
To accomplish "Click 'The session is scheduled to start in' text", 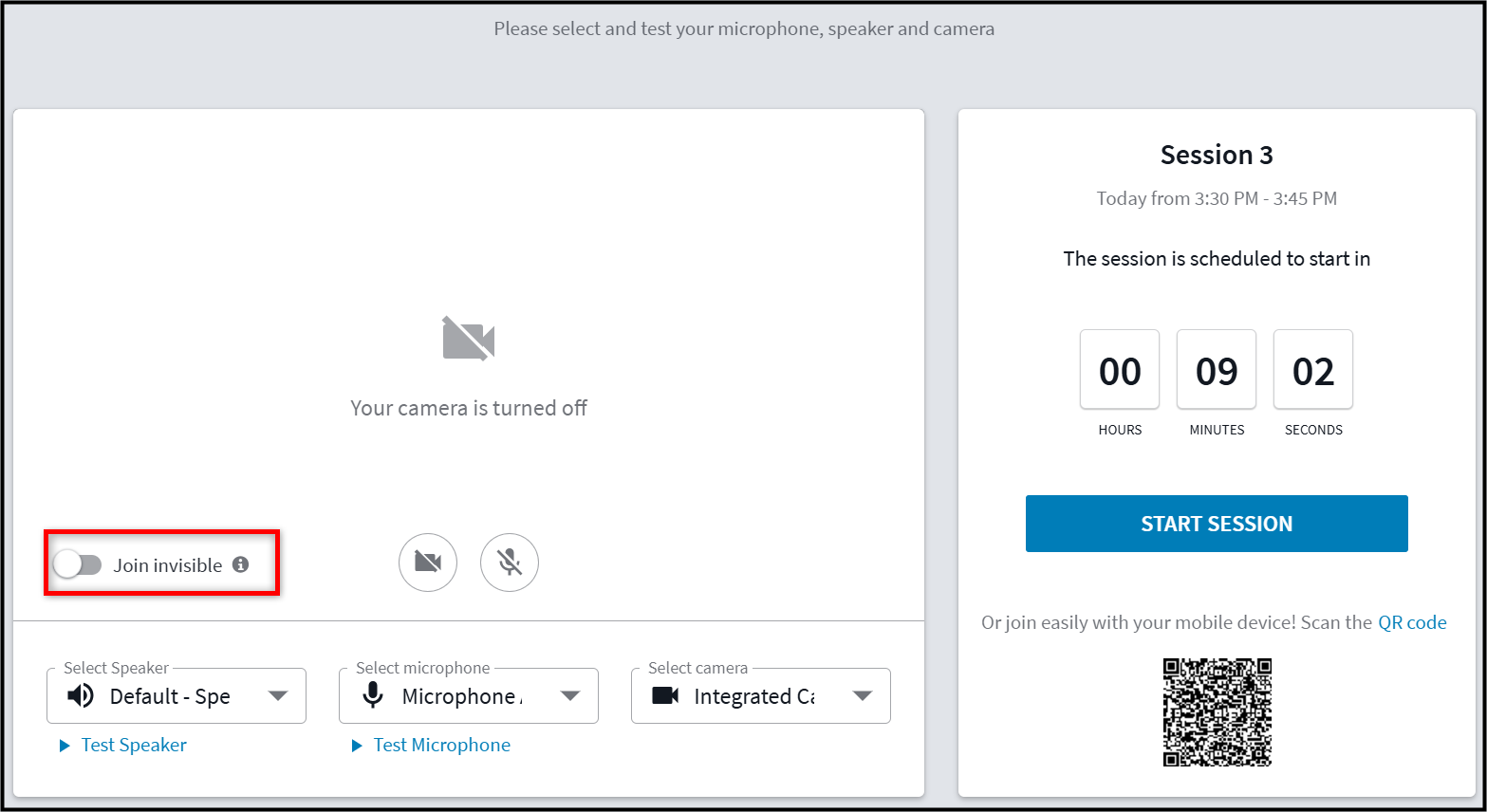I will point(1217,259).
